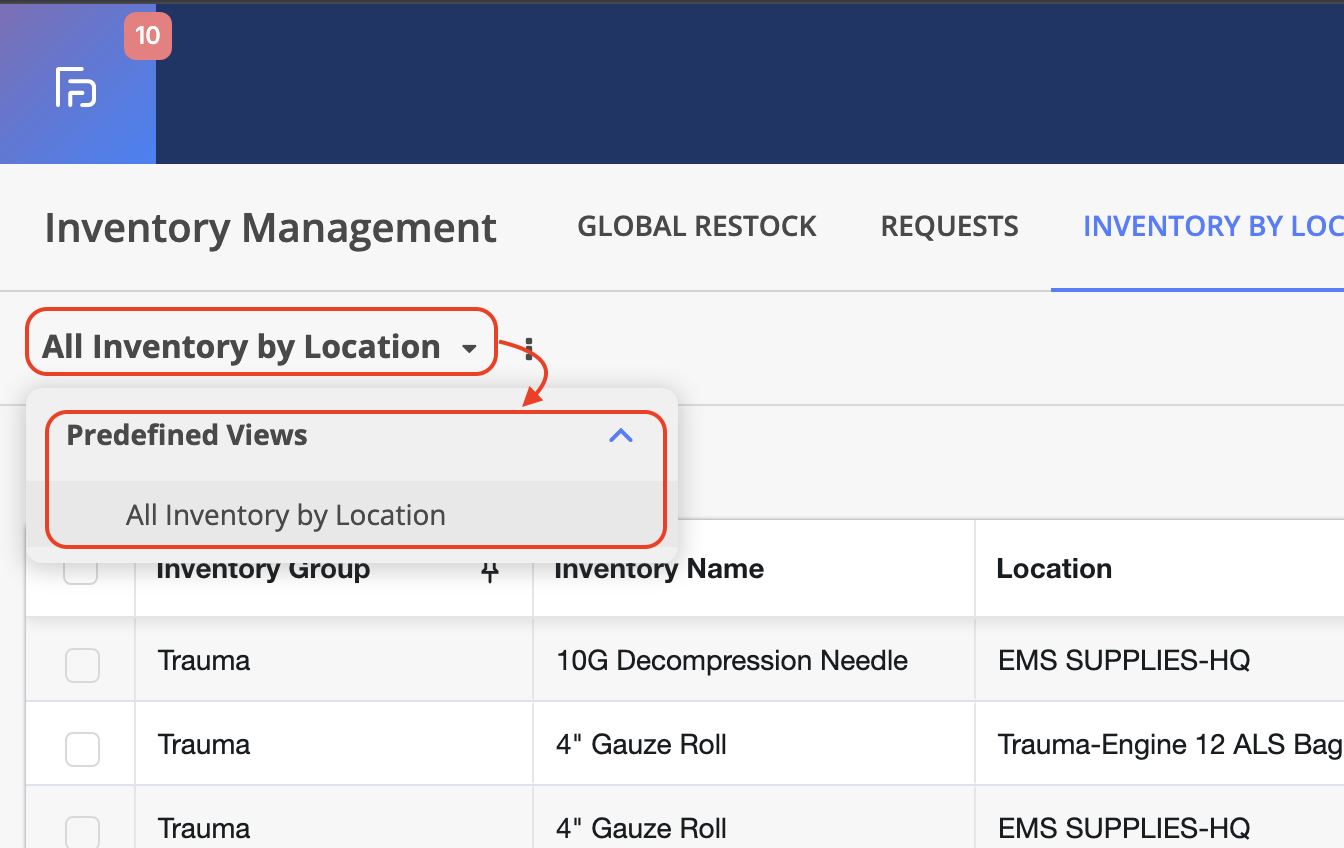This screenshot has height=848, width=1344.
Task: Collapse the Predefined Views section using the chevron
Action: [x=621, y=436]
